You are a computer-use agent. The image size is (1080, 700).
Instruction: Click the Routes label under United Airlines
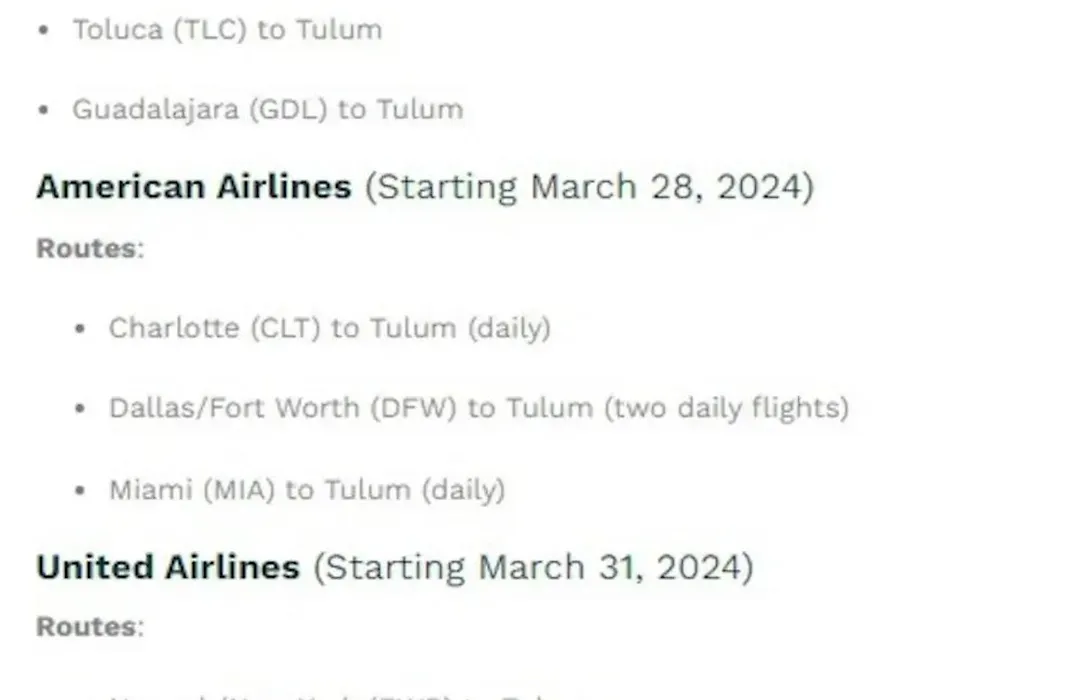(x=90, y=626)
